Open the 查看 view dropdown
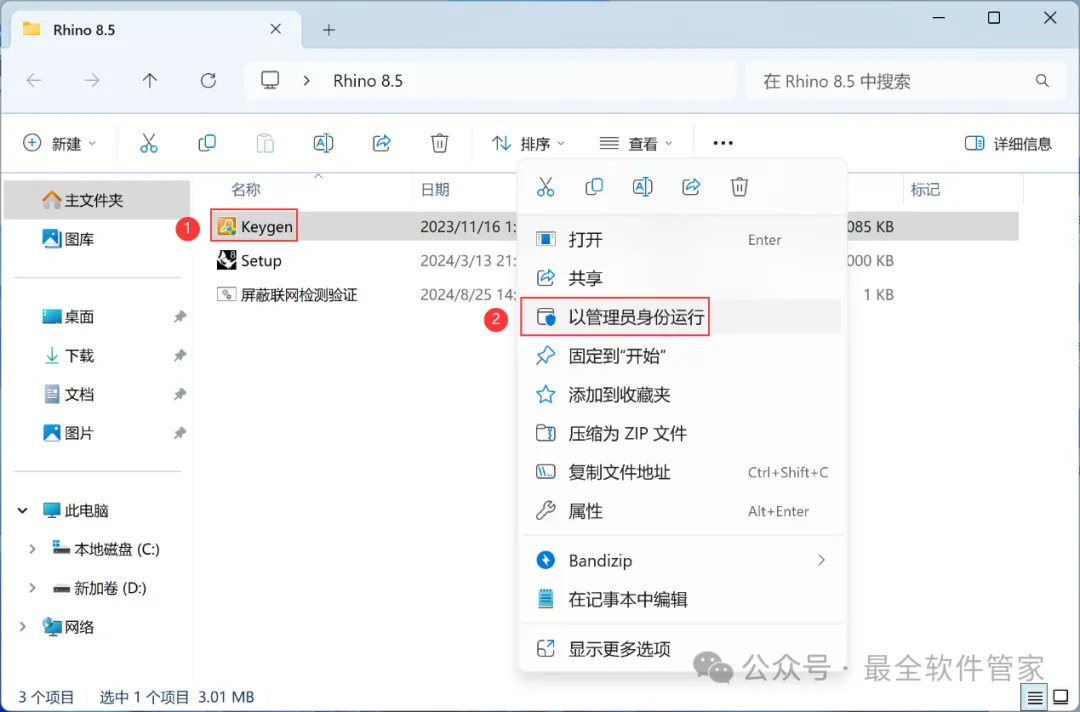 (x=636, y=143)
